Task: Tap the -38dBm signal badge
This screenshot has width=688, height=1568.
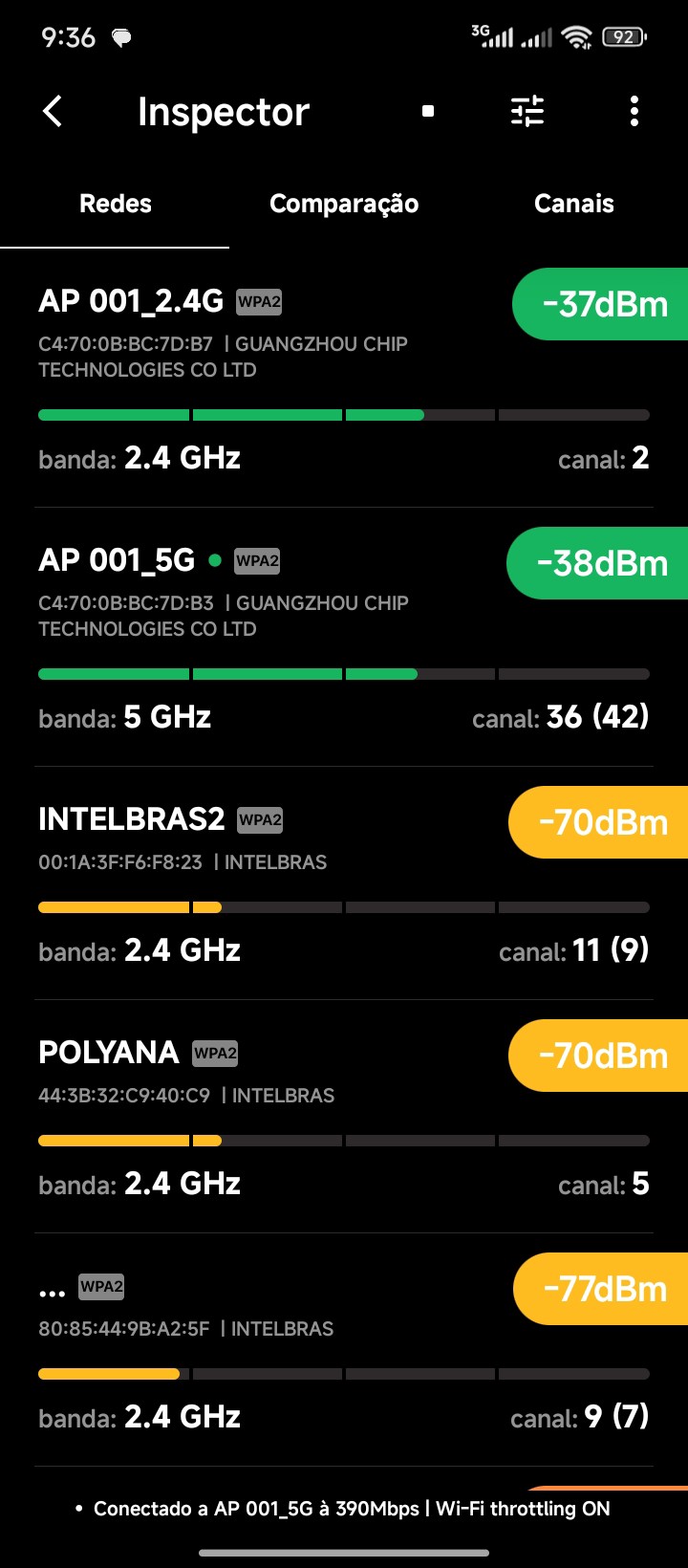Action: [601, 564]
